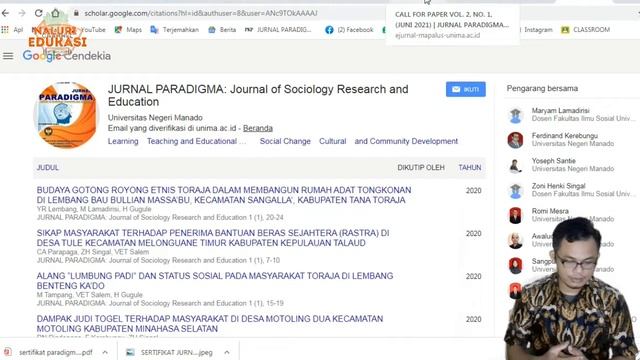Click the year 2020 of BUDAYA GOTONG ROYONG row
640x360 pixels.
473,191
